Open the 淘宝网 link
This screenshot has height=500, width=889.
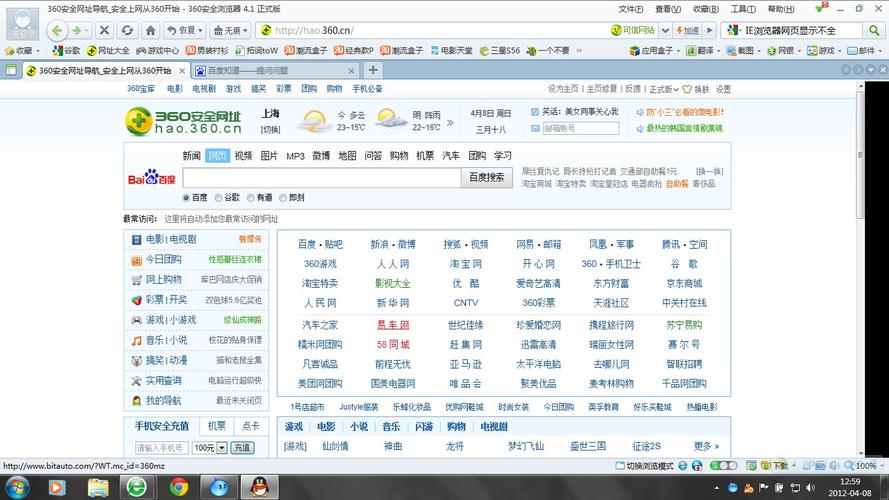465,264
